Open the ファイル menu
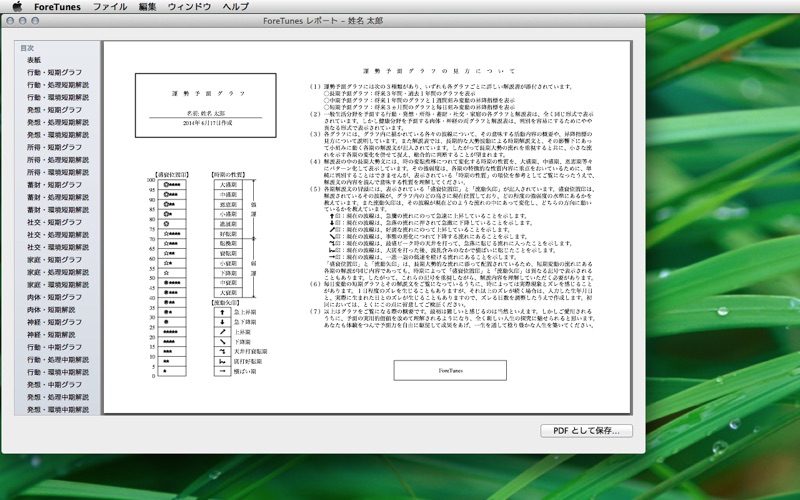Image resolution: width=800 pixels, height=500 pixels. click(x=110, y=7)
